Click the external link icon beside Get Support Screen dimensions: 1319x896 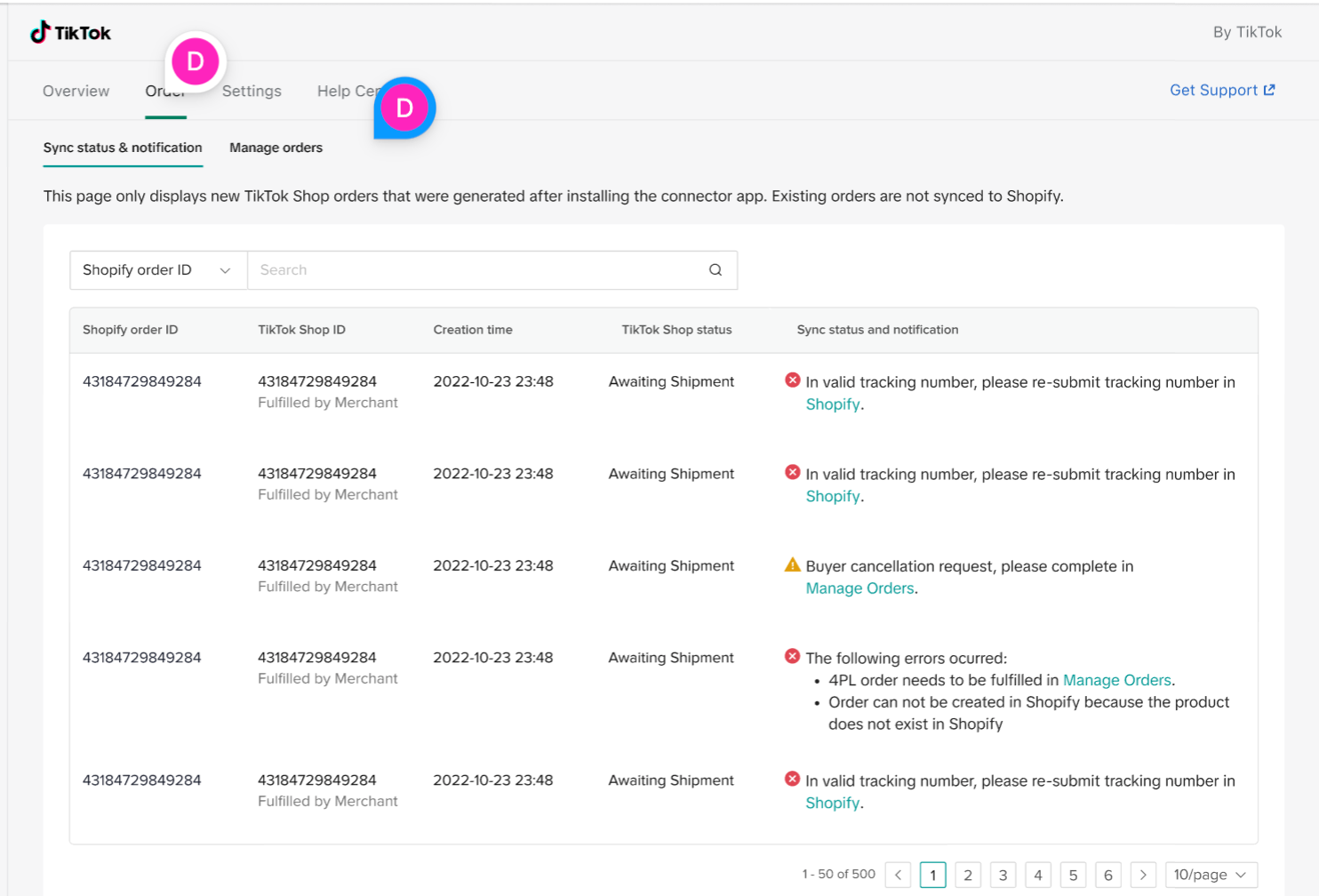[1269, 90]
